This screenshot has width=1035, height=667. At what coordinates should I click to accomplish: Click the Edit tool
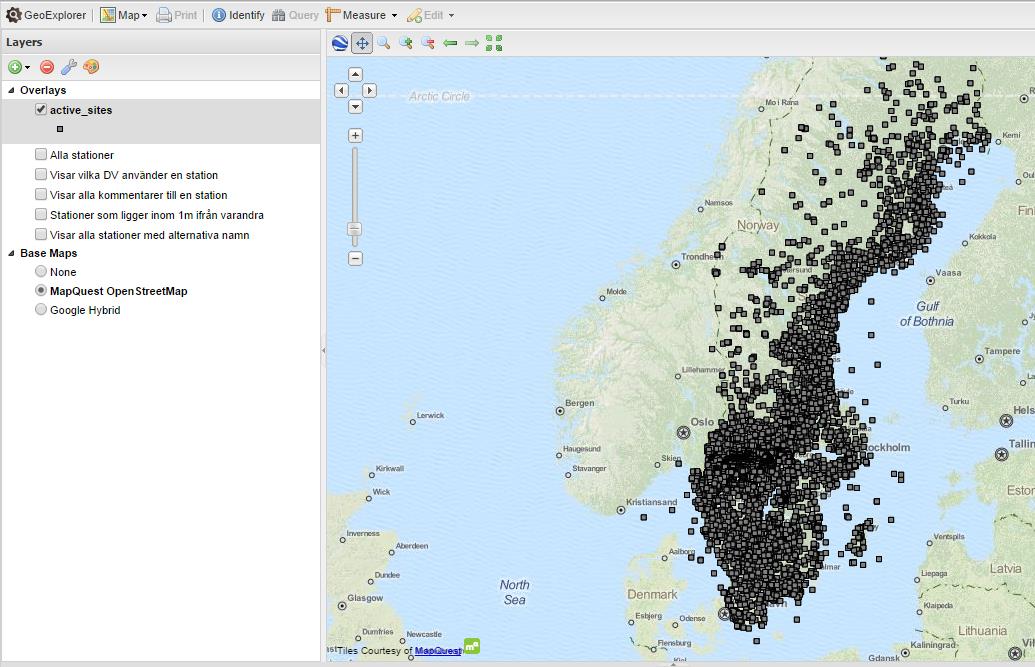tap(426, 15)
